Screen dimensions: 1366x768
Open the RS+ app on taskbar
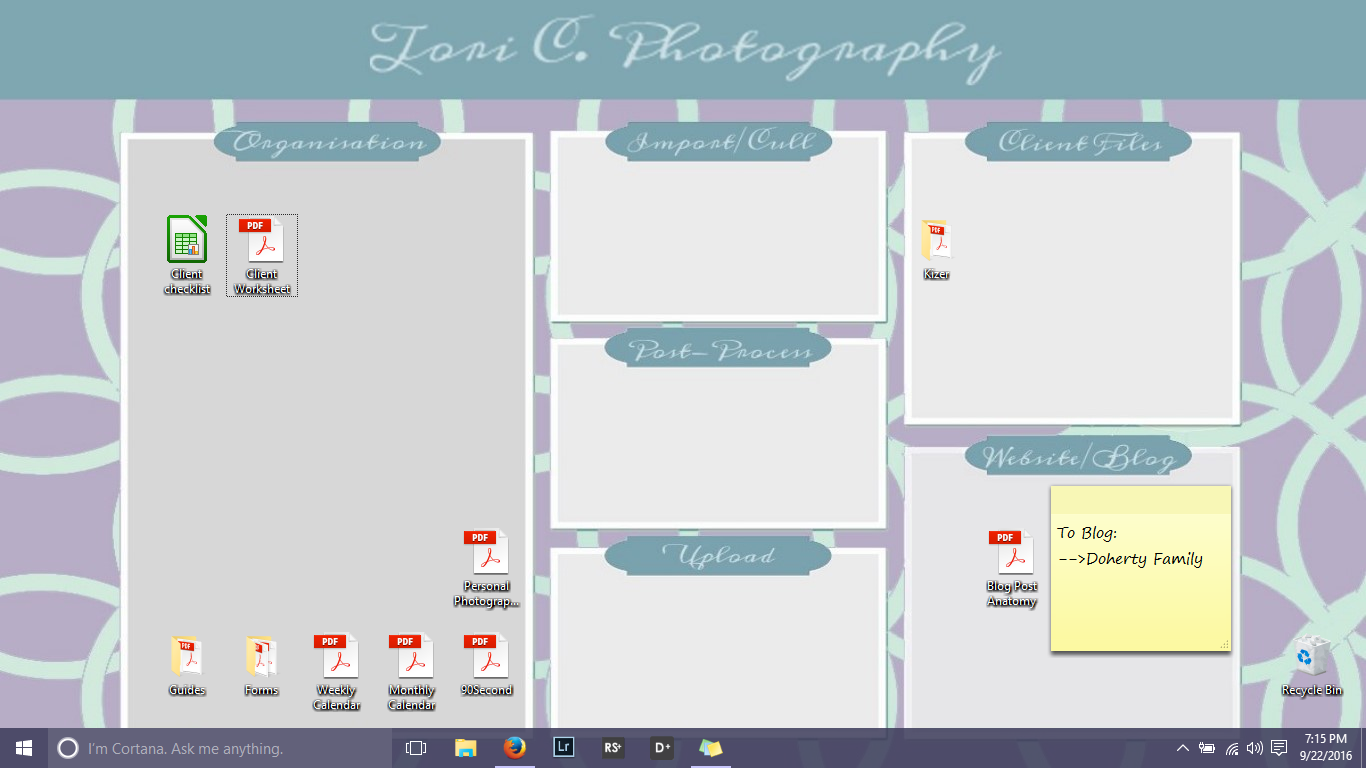tap(612, 748)
